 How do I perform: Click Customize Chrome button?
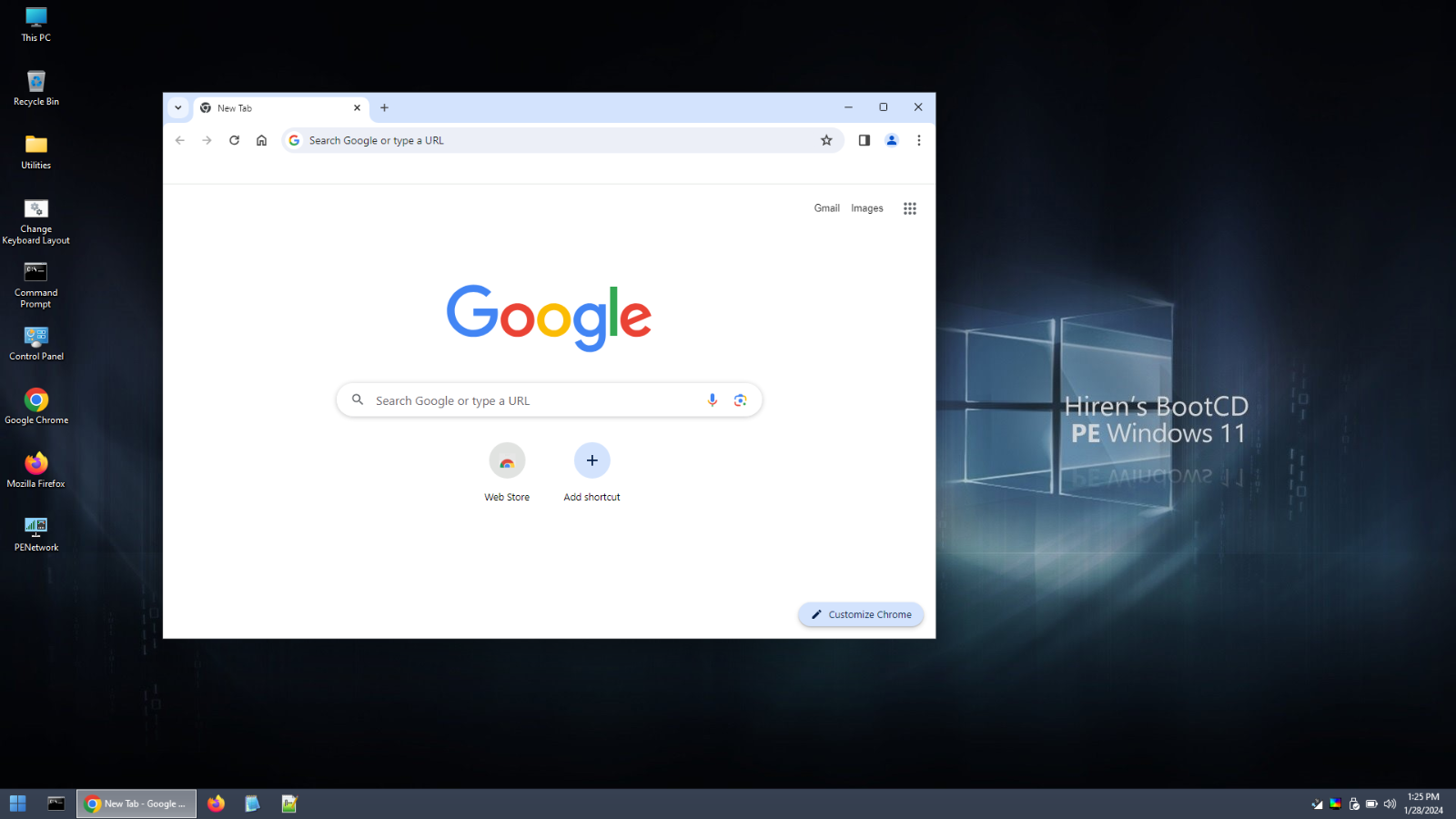tap(861, 614)
